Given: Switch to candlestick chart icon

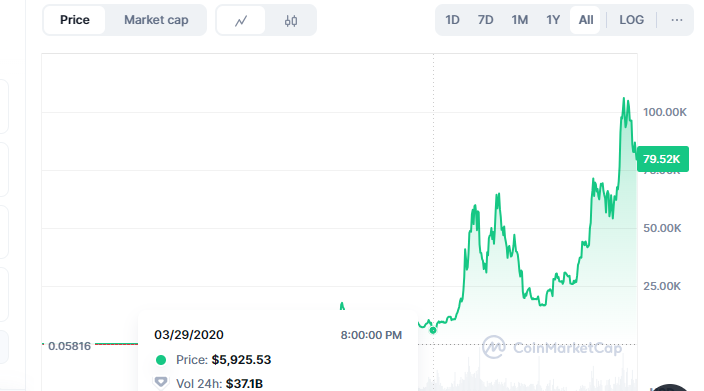Looking at the screenshot, I should pos(291,21).
